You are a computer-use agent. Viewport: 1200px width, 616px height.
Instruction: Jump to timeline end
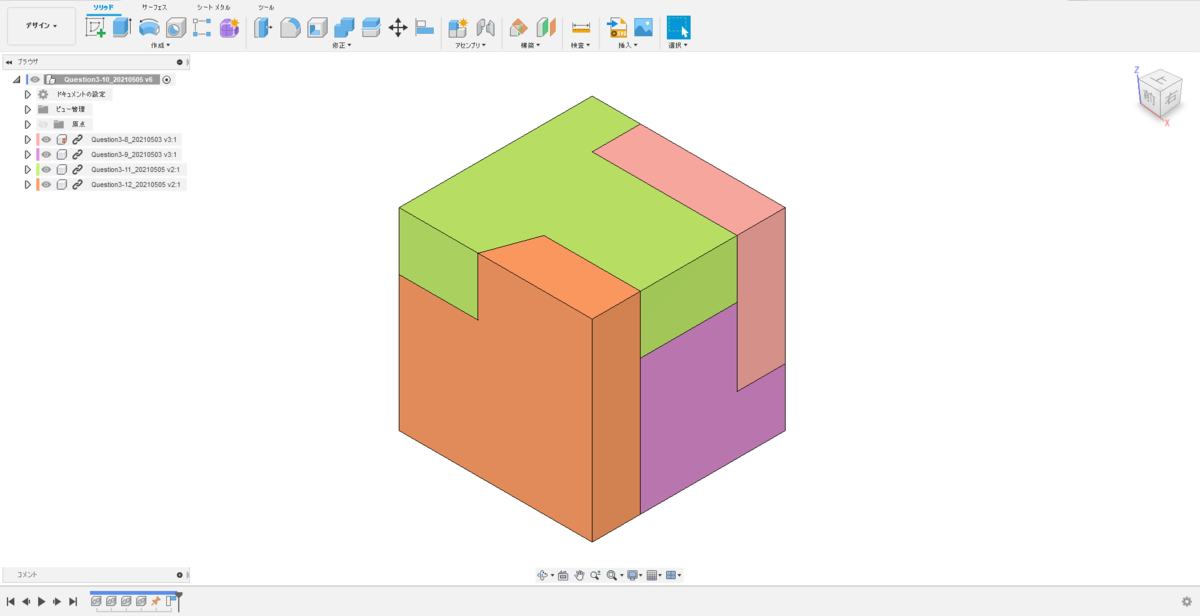72,602
